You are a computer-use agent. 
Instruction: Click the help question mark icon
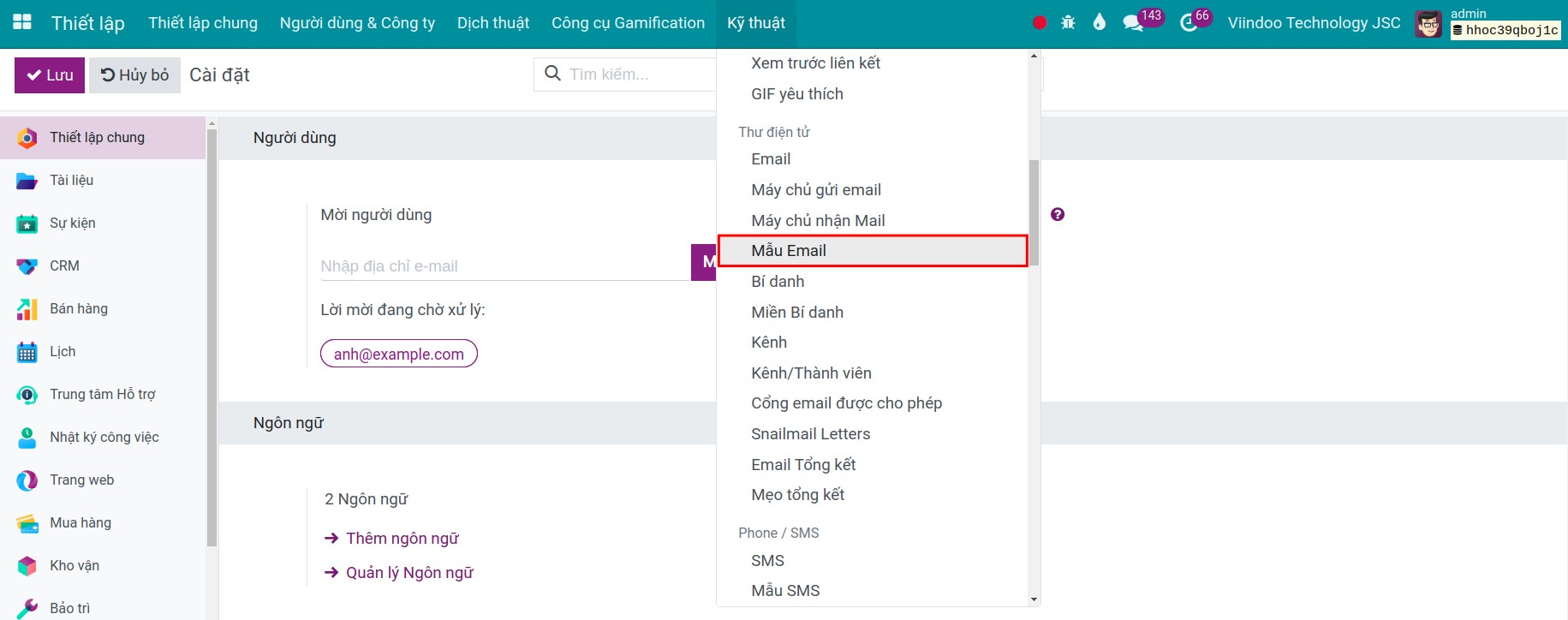point(1058,215)
